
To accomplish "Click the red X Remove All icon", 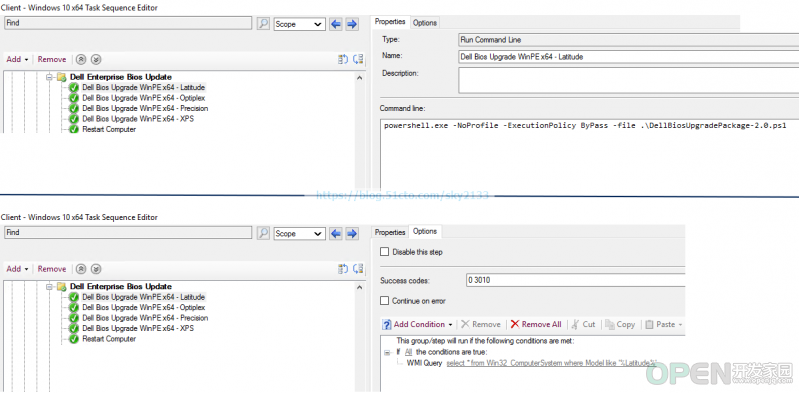I will pyautogui.click(x=515, y=324).
